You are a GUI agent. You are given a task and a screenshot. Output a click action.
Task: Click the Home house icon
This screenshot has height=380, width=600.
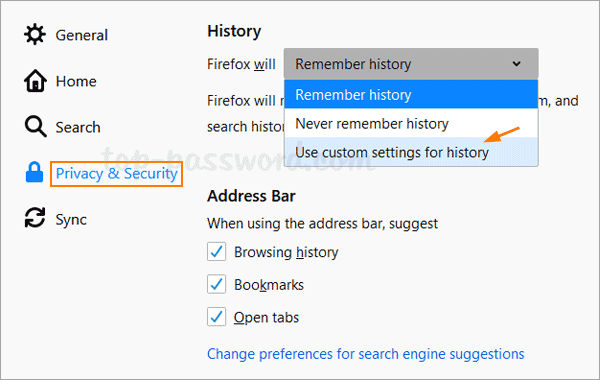coord(35,81)
